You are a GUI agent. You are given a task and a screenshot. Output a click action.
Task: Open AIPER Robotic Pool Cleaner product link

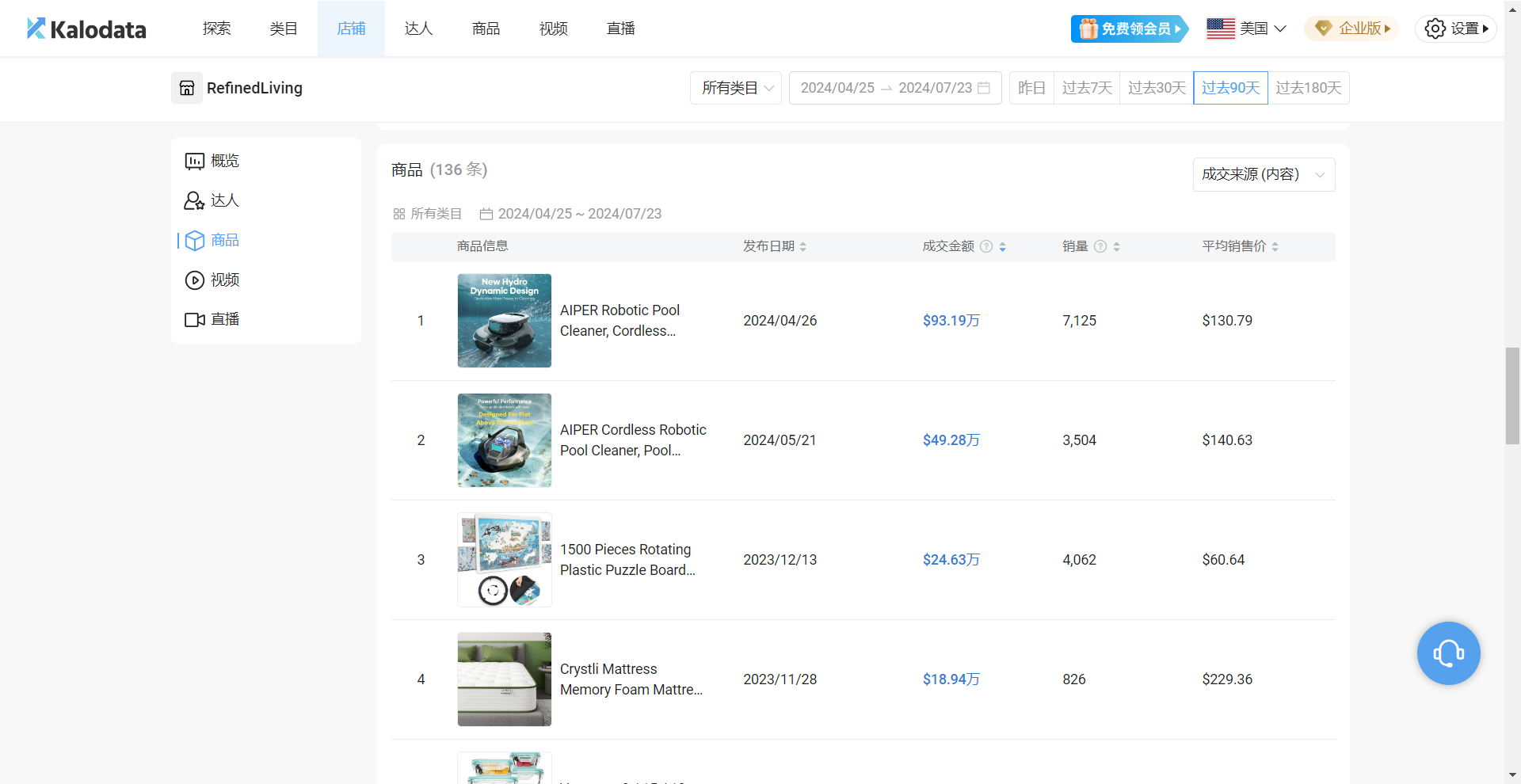619,320
